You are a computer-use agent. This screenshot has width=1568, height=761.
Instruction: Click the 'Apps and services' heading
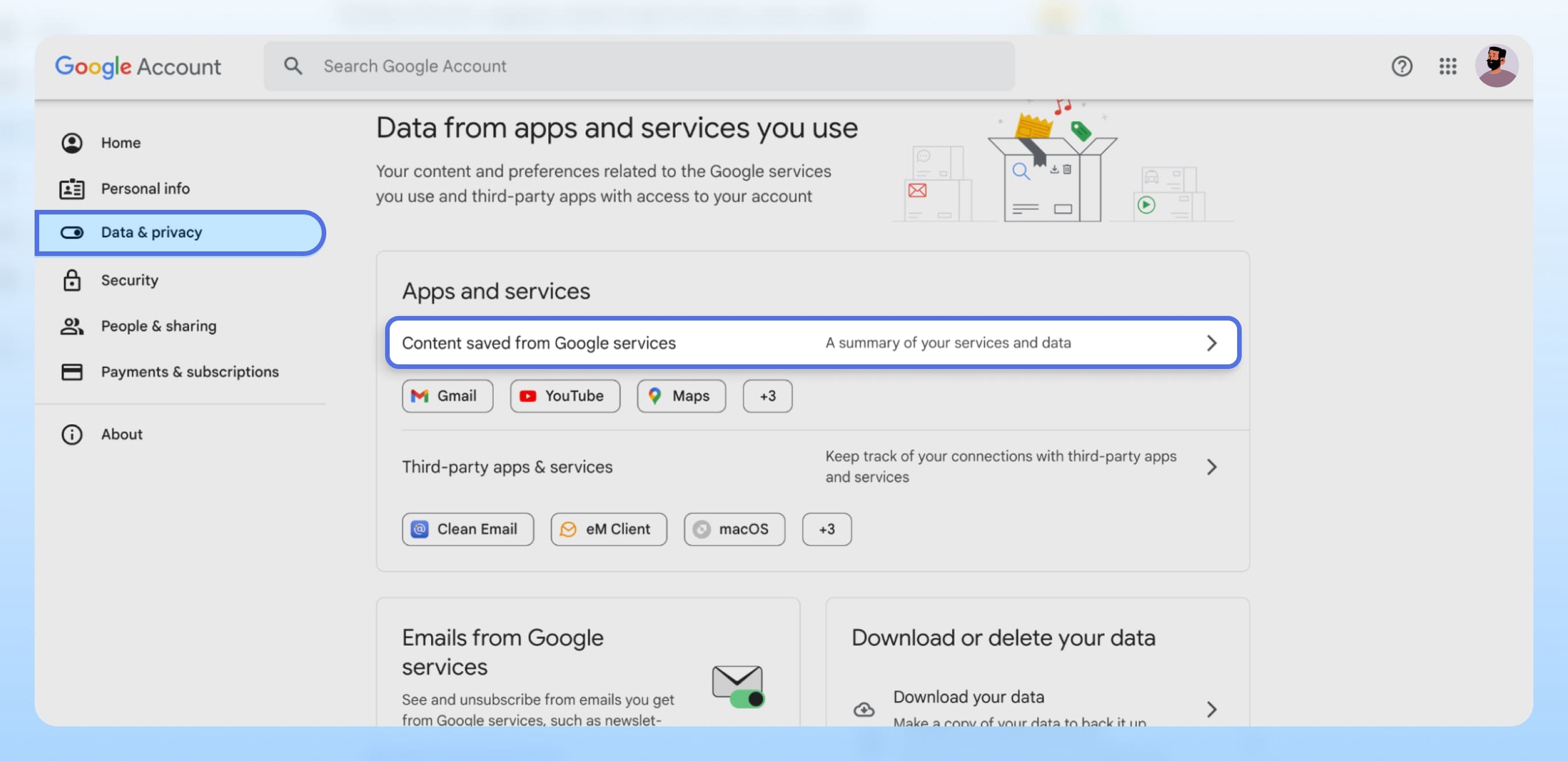pos(496,292)
